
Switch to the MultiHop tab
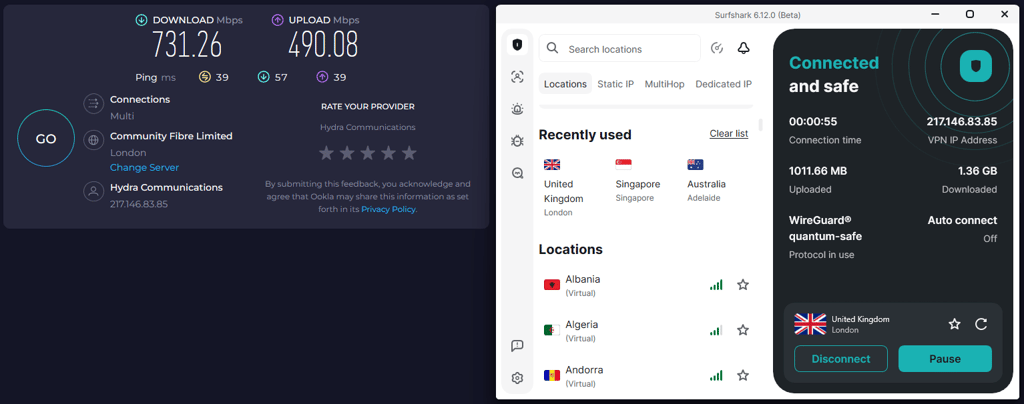[665, 84]
